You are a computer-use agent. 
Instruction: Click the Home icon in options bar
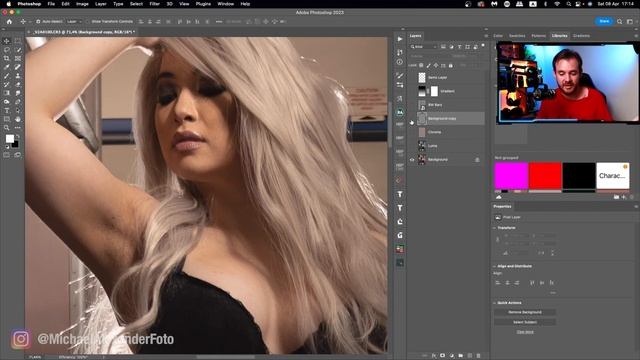(x=9, y=22)
